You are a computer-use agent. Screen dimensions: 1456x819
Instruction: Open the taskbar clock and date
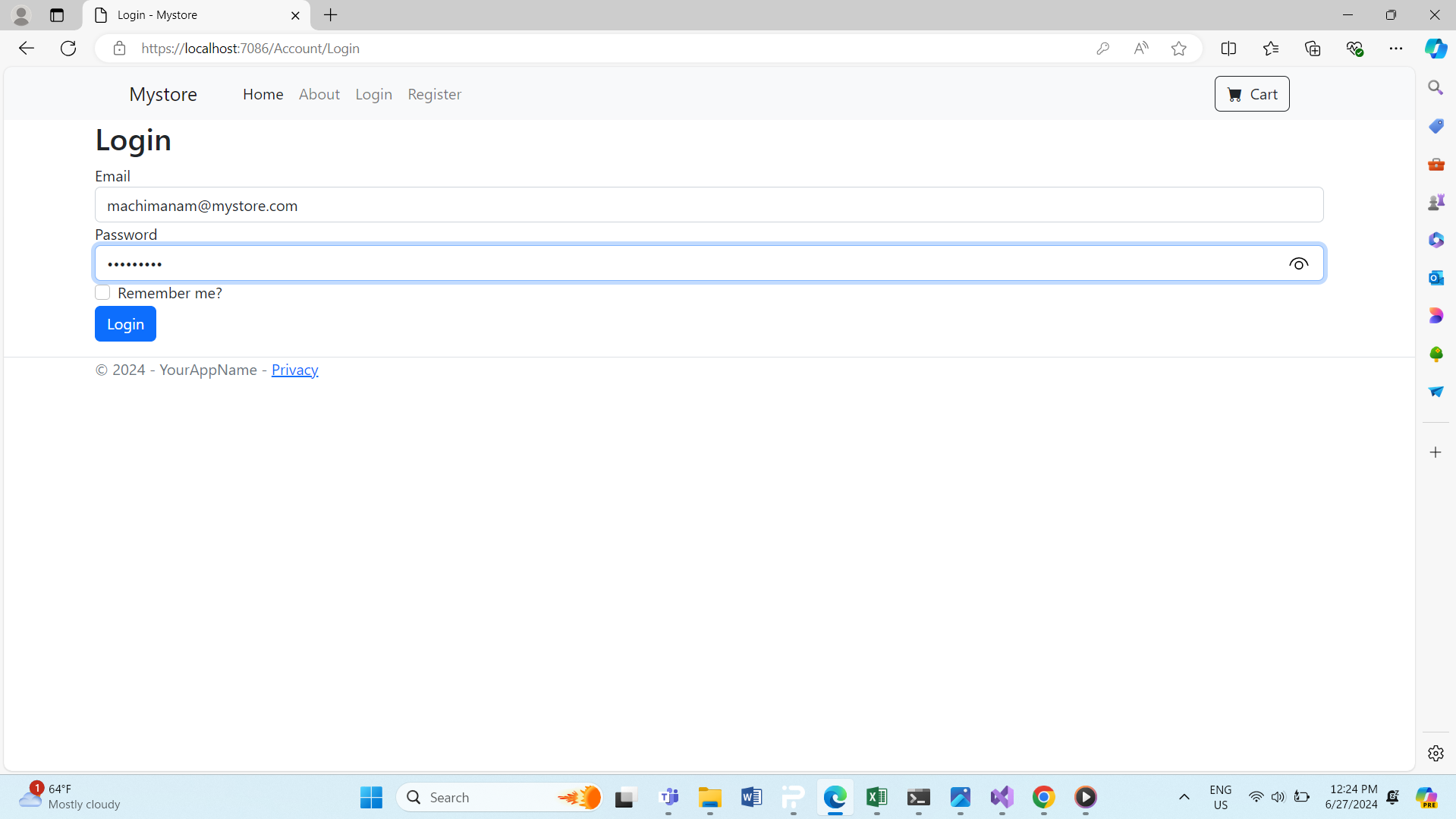[1351, 797]
